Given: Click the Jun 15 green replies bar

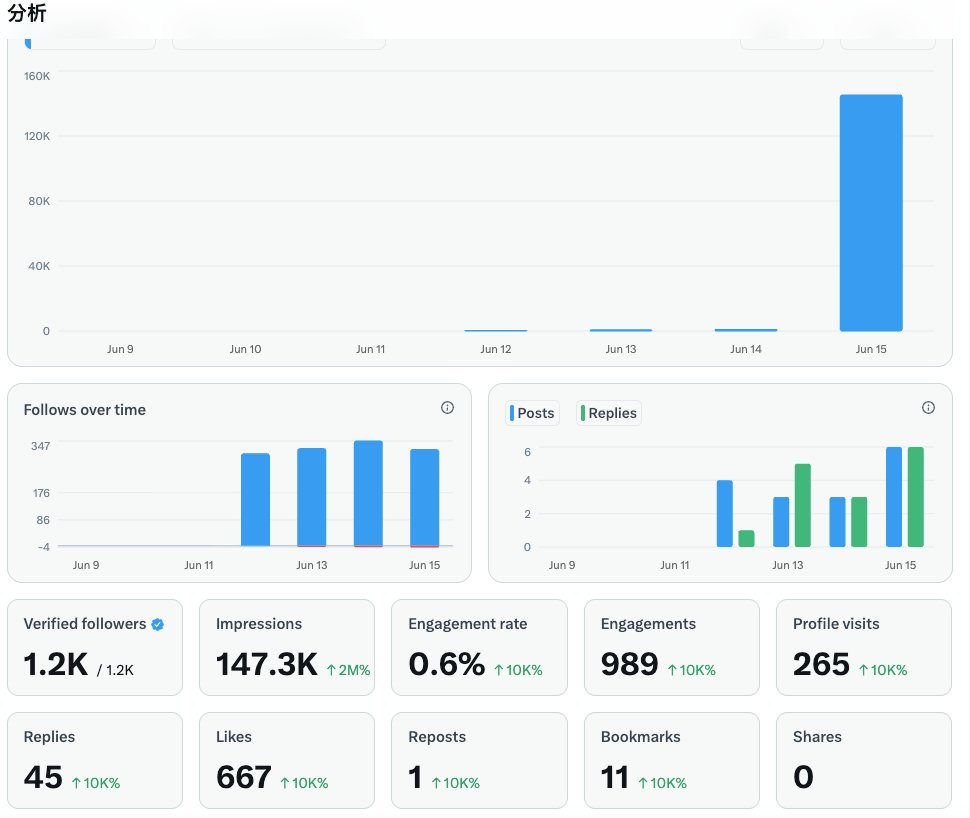Looking at the screenshot, I should 916,497.
